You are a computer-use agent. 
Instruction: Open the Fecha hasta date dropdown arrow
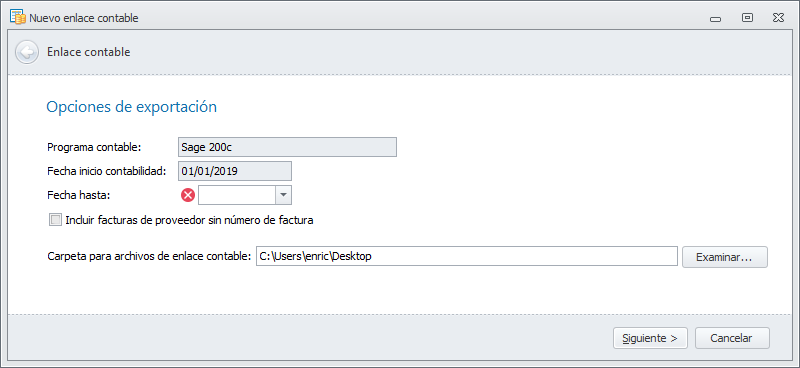(x=284, y=195)
